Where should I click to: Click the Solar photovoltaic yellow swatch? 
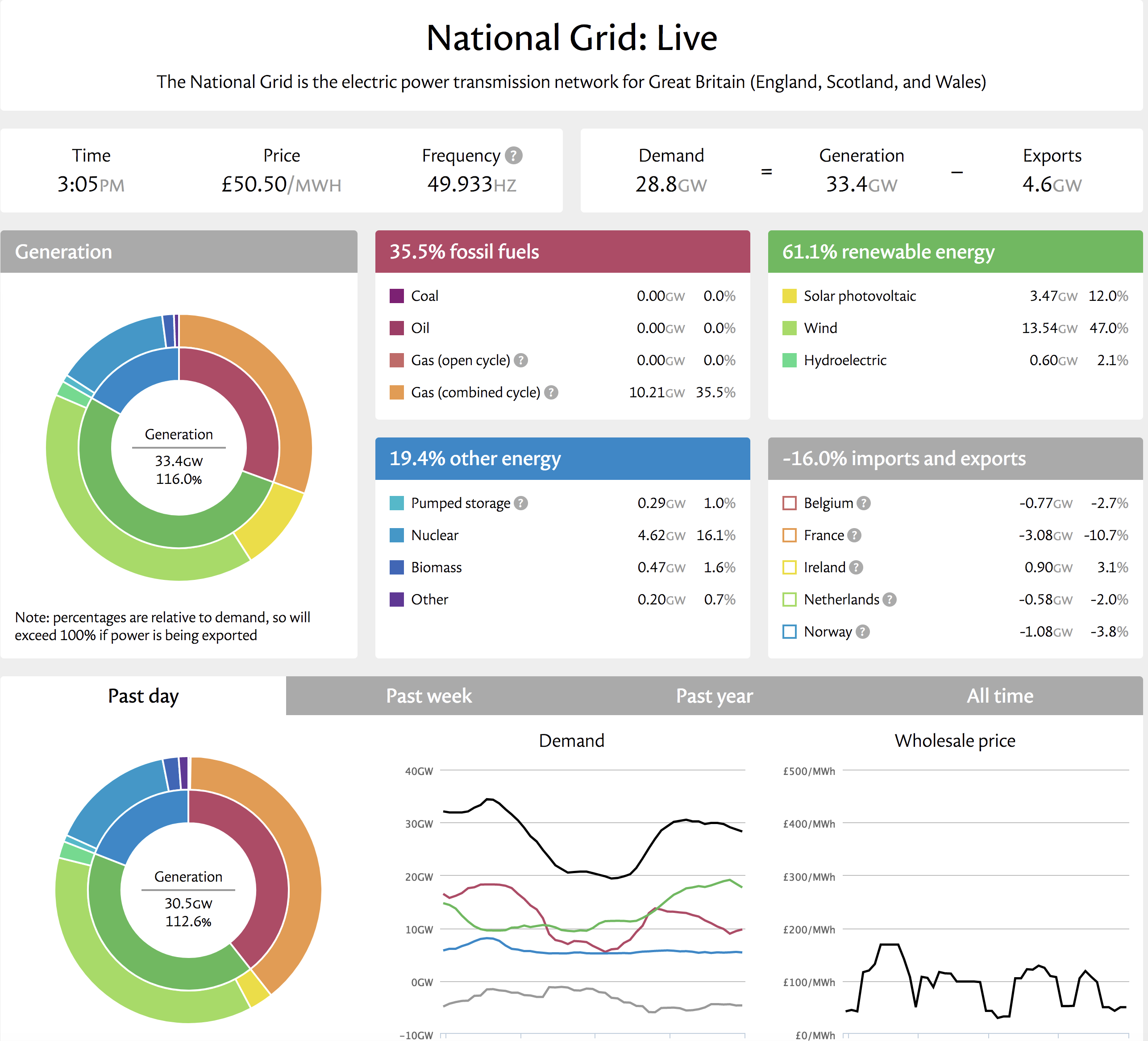(789, 296)
